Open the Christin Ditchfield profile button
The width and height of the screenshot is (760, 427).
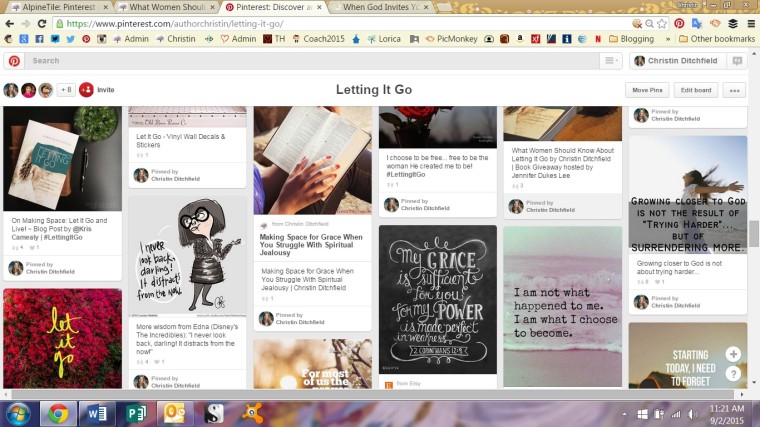[674, 61]
